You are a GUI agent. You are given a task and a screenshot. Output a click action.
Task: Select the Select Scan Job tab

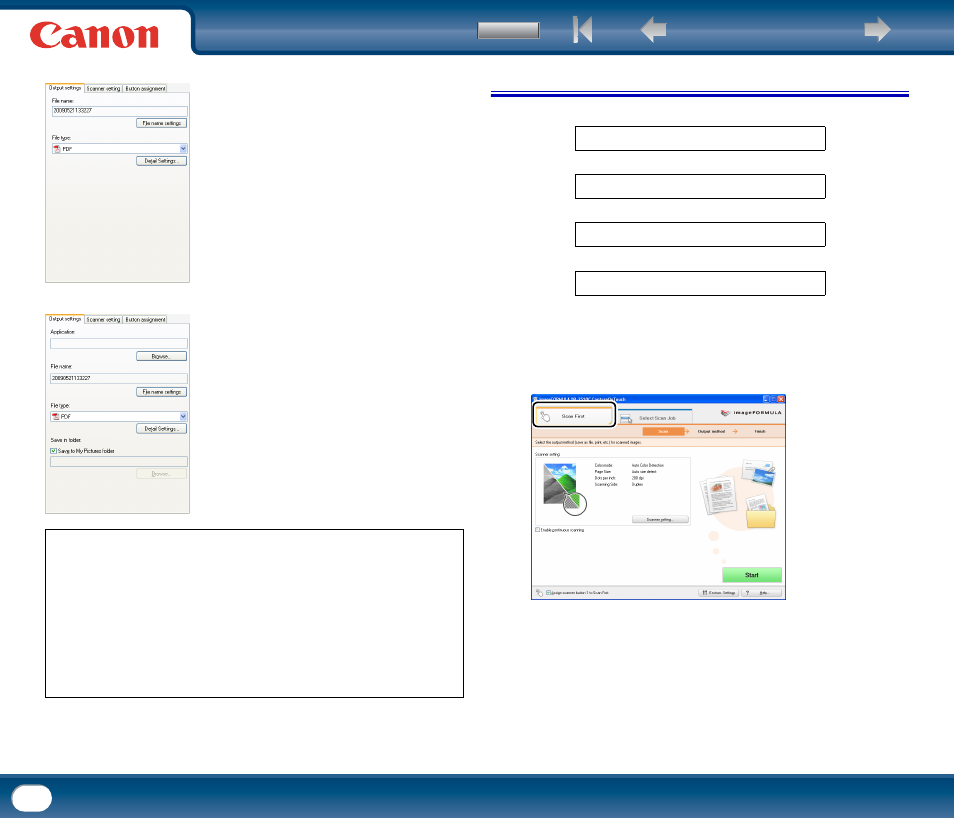click(655, 417)
